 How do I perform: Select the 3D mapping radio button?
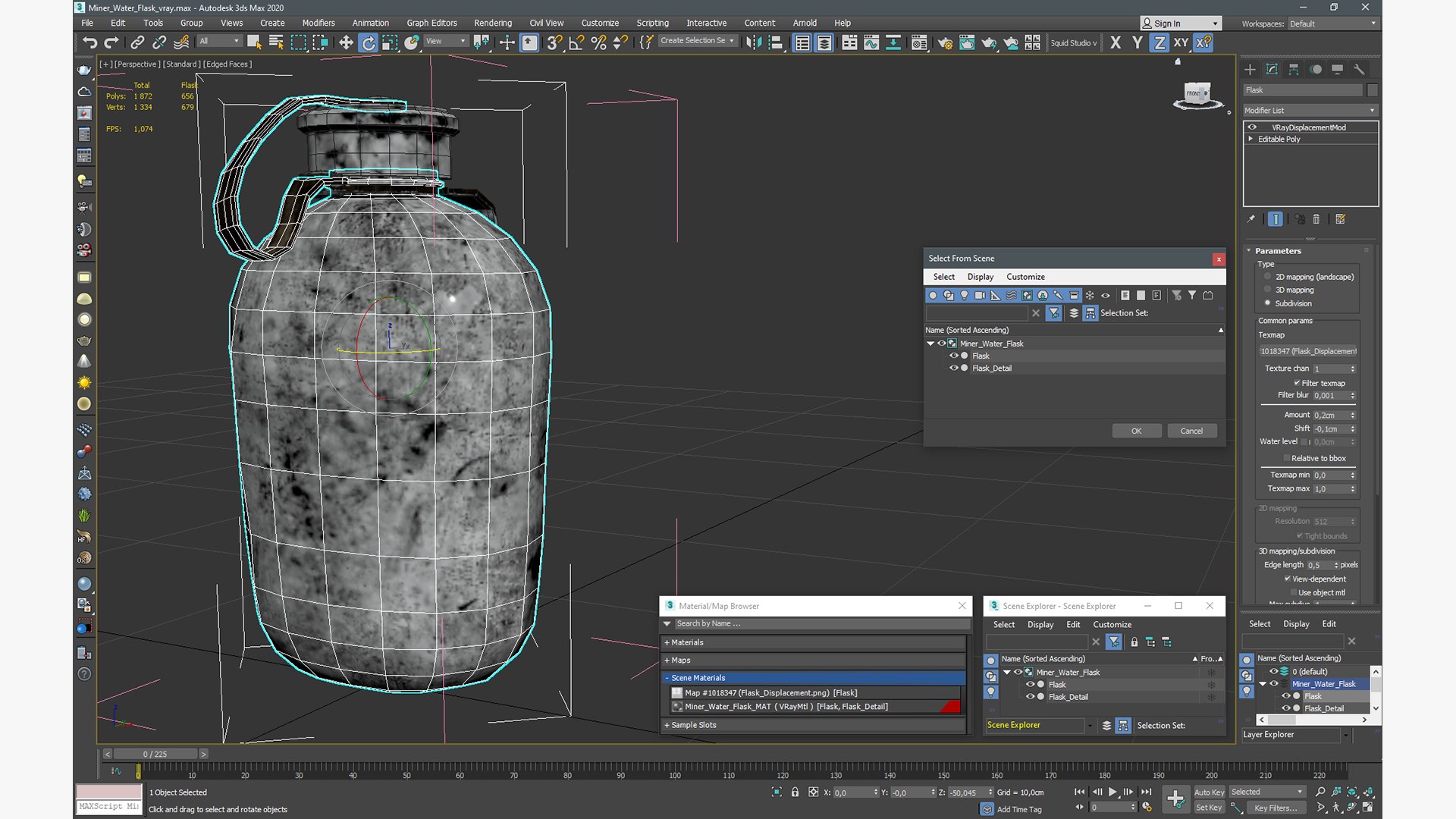coord(1267,290)
